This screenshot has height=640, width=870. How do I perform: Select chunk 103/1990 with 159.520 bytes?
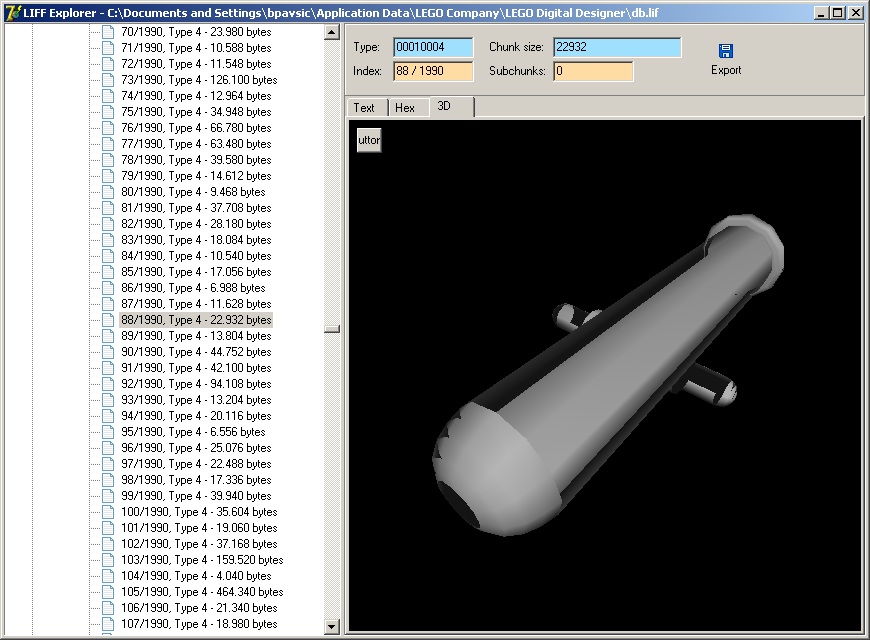(202, 560)
